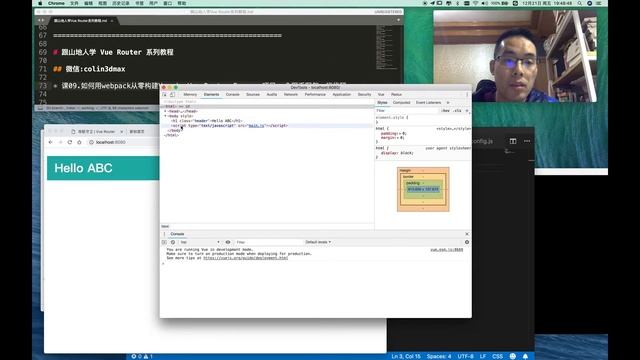The image size is (640, 360).
Task: Open the Application tab
Action: click(342, 94)
